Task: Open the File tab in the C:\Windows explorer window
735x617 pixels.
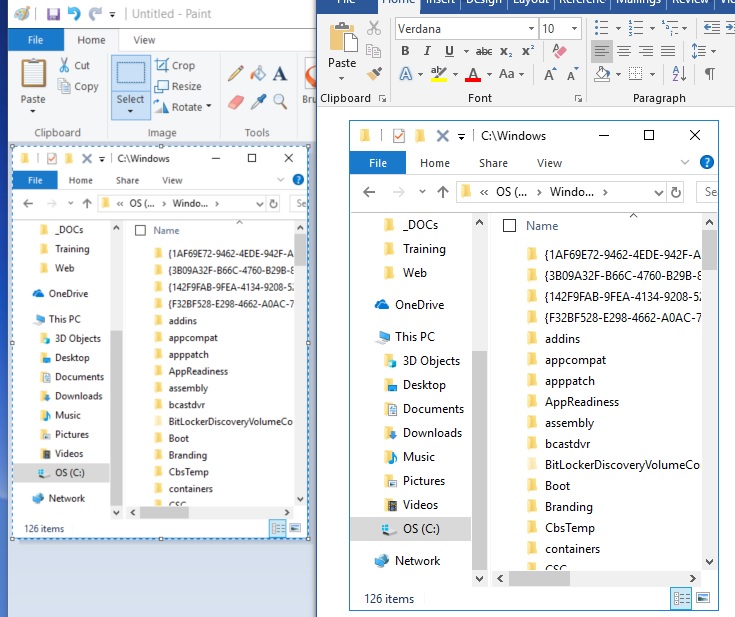Action: click(378, 163)
